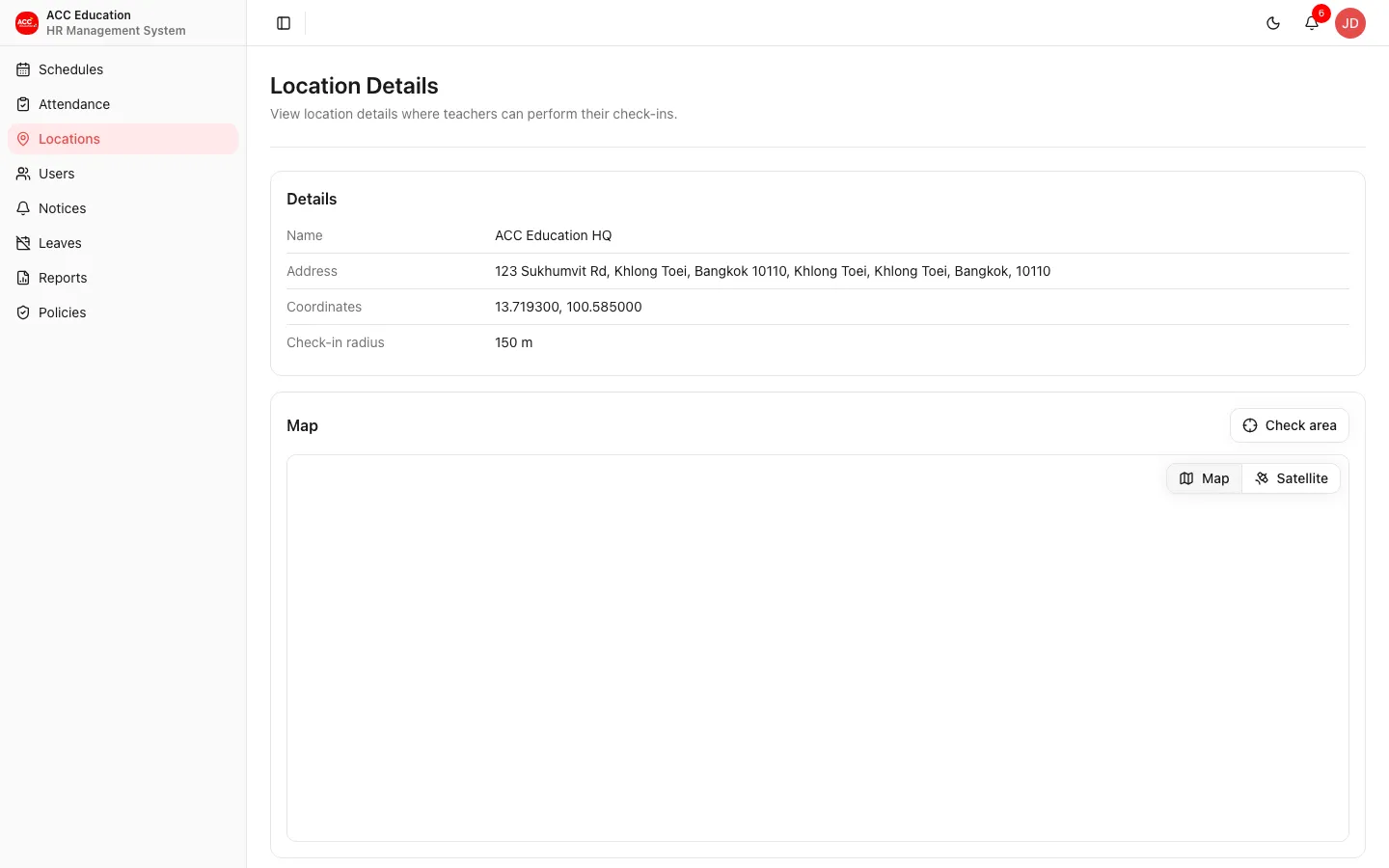Click the Attendance clipboard icon
Screen dimensions: 1389x868
pyautogui.click(x=23, y=104)
